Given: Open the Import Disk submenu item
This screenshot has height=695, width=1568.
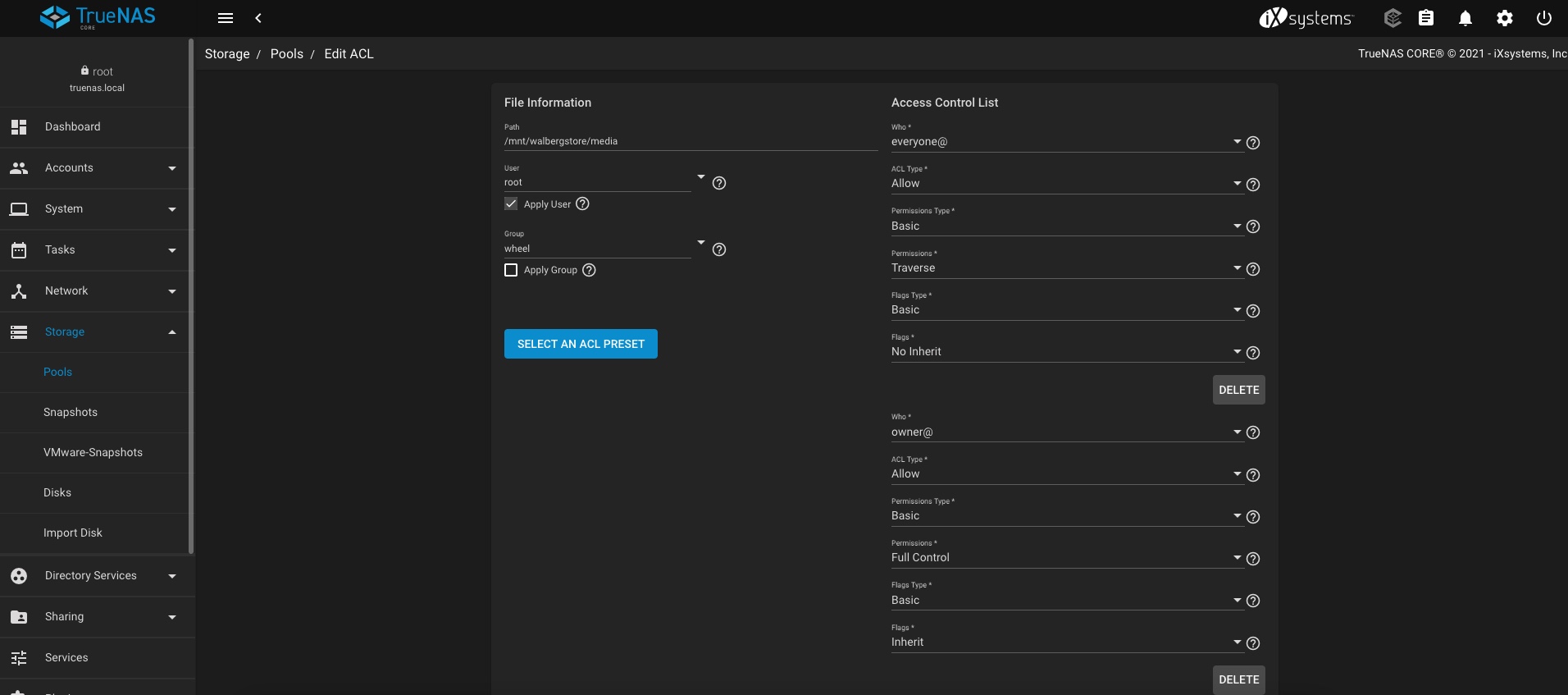Looking at the screenshot, I should (94, 533).
